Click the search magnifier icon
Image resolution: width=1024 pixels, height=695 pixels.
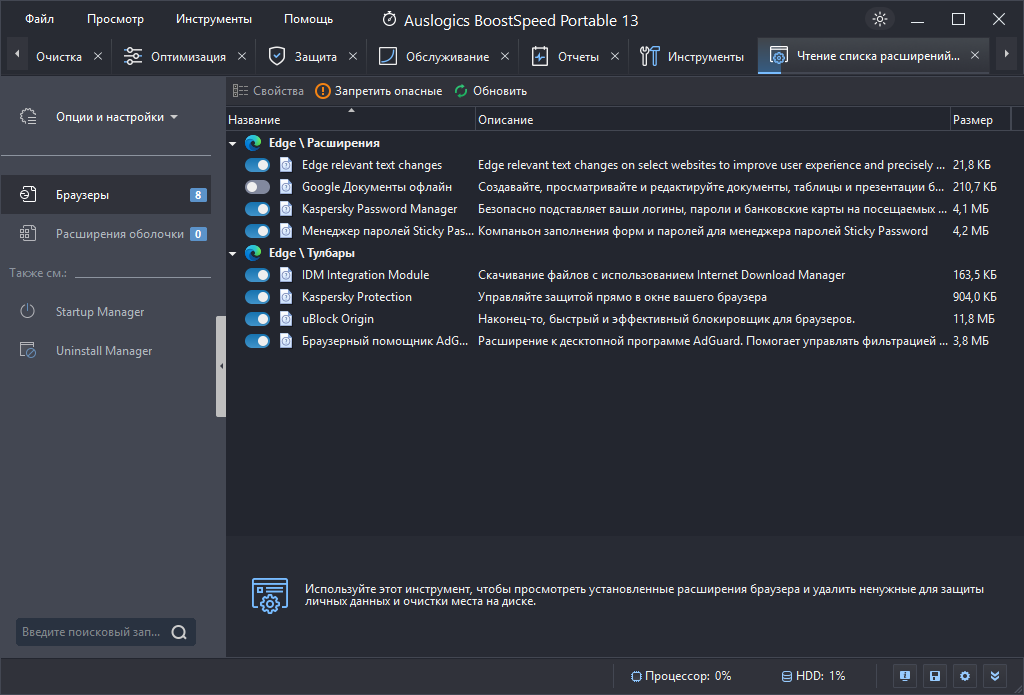tap(179, 632)
